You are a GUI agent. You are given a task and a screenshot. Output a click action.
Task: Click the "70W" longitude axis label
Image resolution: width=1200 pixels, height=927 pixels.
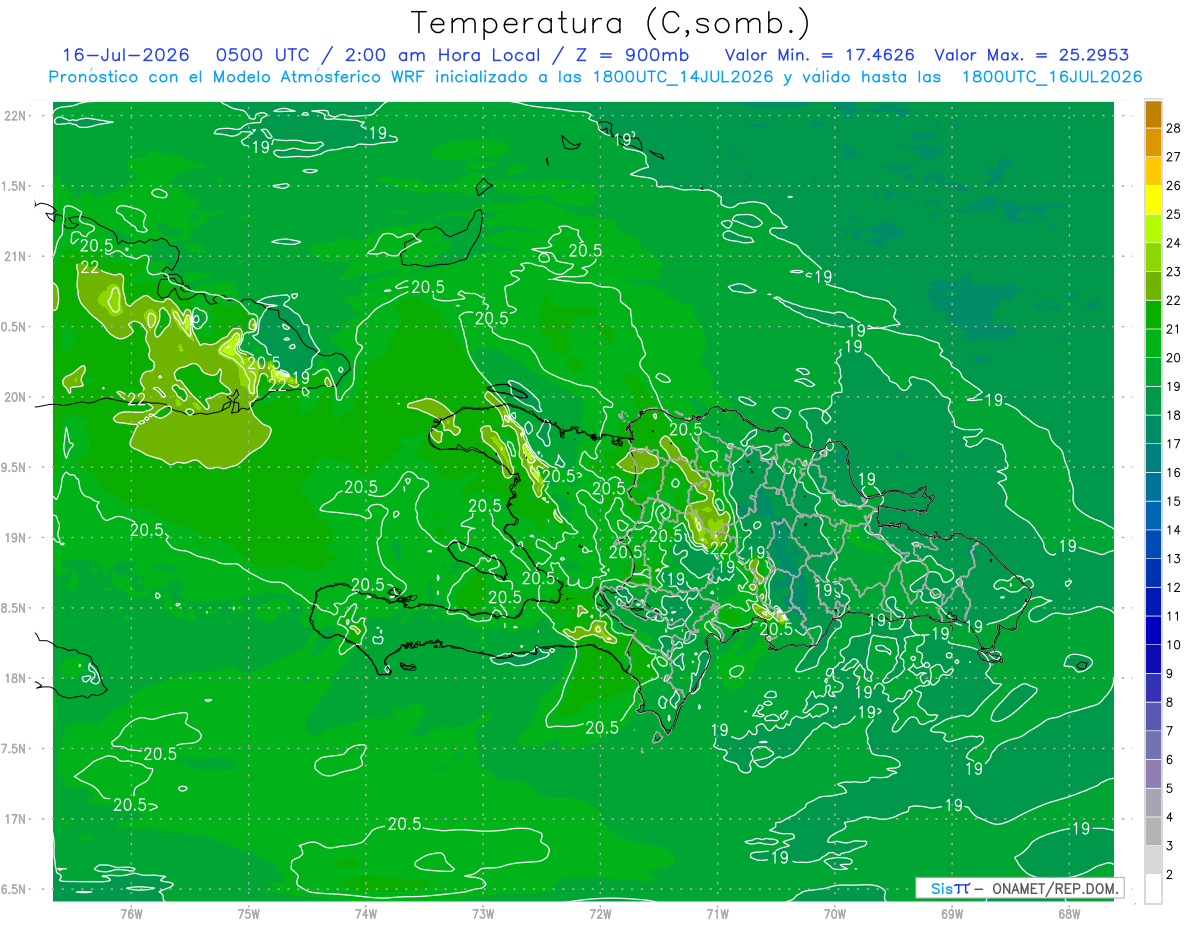pos(835,913)
